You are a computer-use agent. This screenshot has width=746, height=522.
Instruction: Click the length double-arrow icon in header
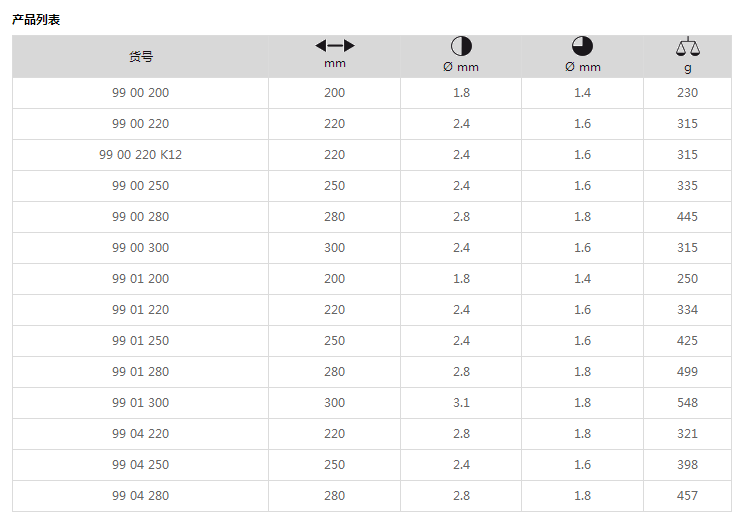click(335, 46)
